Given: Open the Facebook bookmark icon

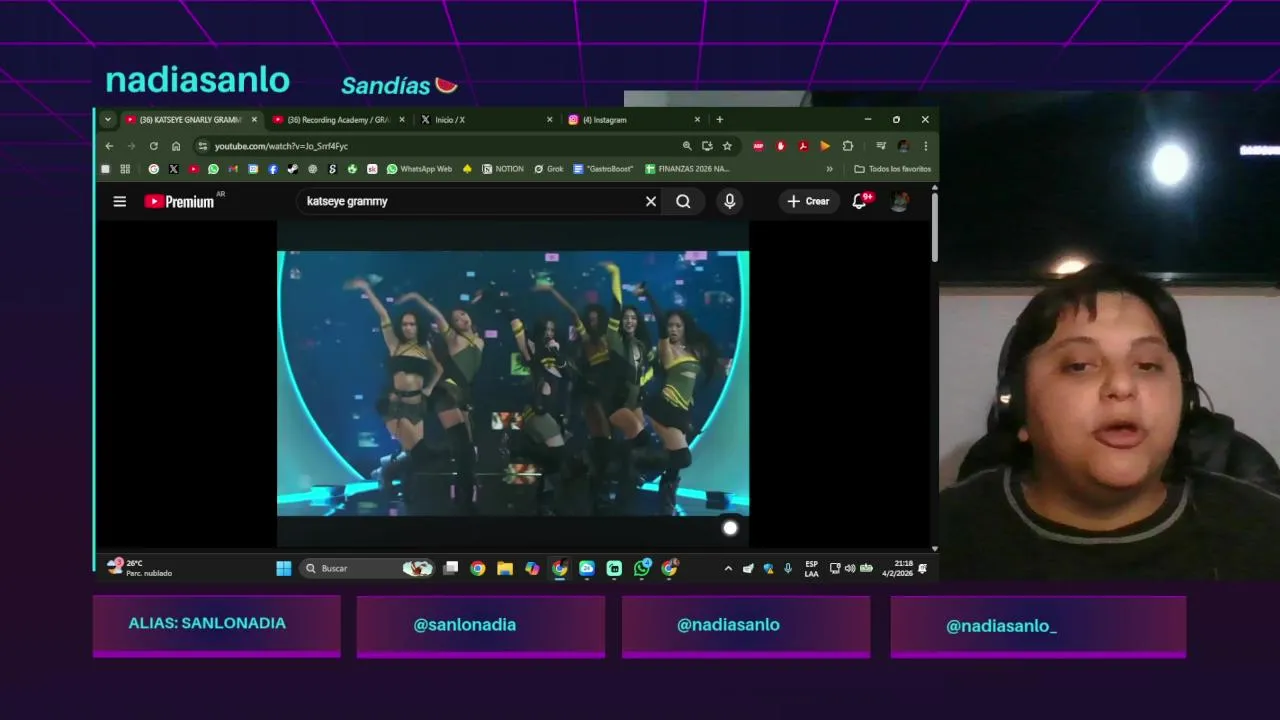Looking at the screenshot, I should click(x=273, y=169).
